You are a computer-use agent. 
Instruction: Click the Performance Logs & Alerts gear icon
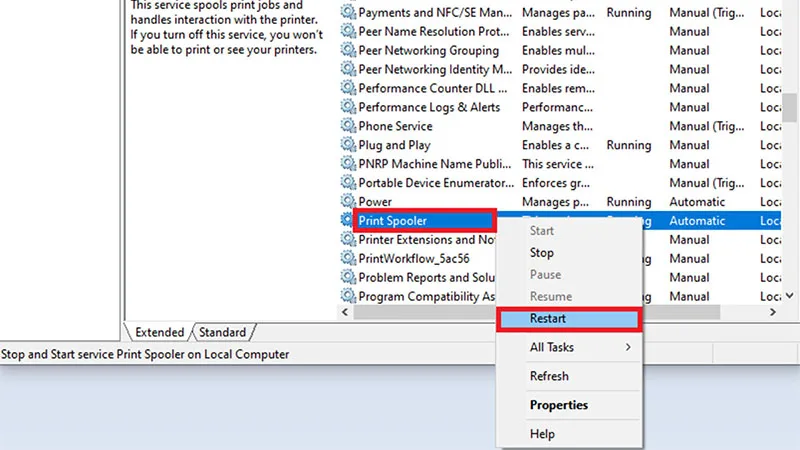click(x=348, y=107)
